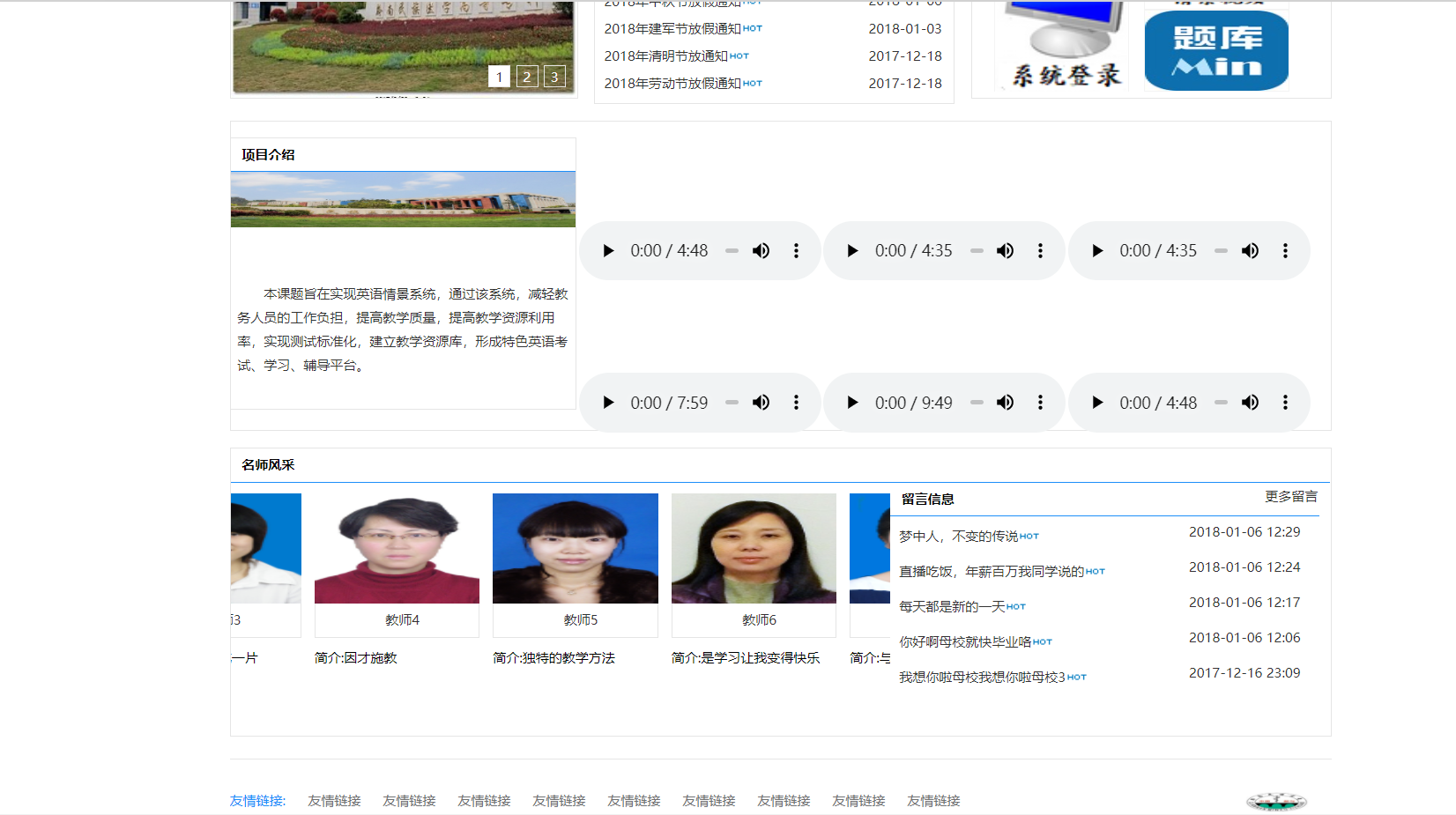Click the 教师5 teacher photo
Image resolution: width=1456 pixels, height=815 pixels.
coord(575,548)
